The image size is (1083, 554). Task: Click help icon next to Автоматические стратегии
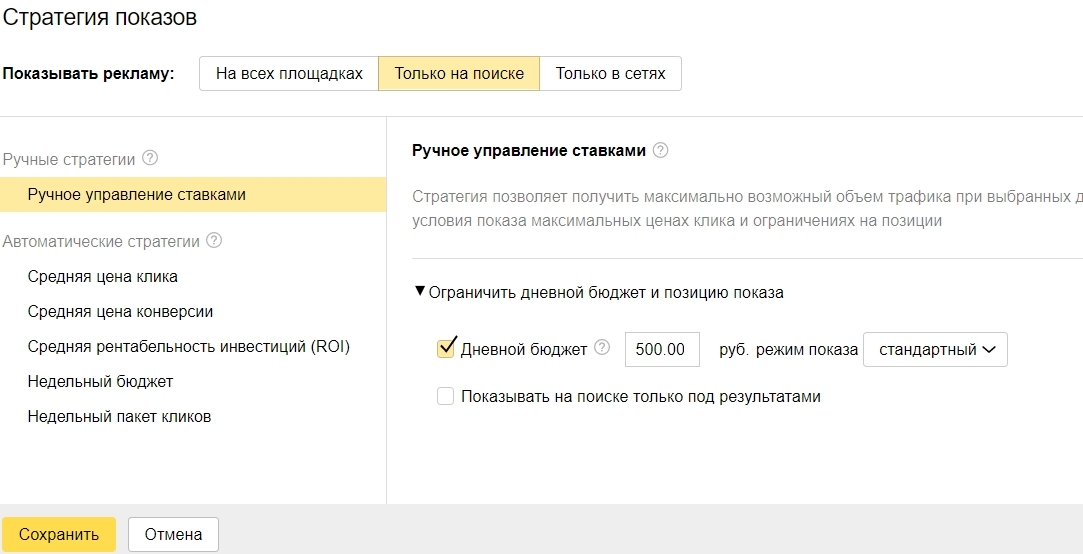pos(214,241)
